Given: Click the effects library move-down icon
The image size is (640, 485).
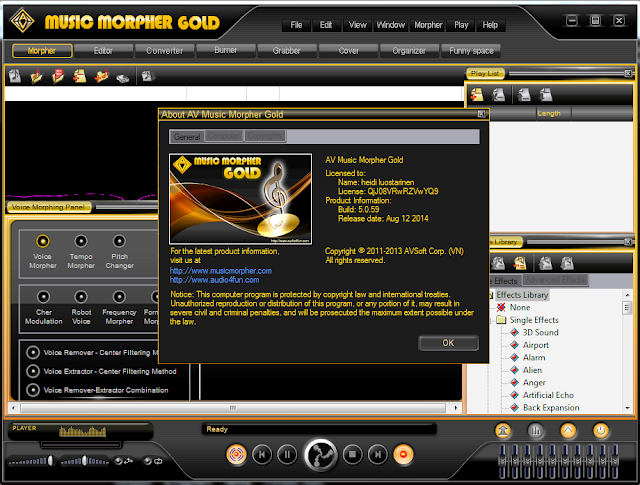Looking at the screenshot, I should 567,263.
